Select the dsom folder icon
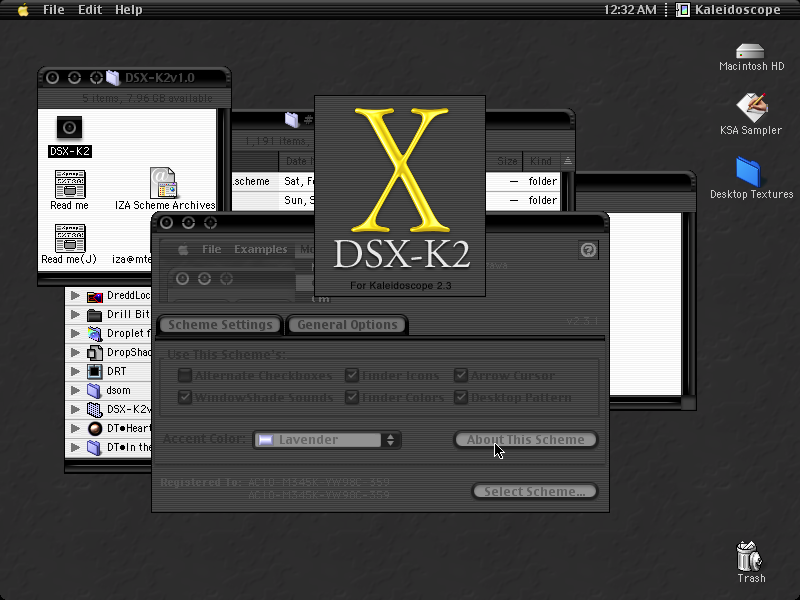 pyautogui.click(x=94, y=390)
